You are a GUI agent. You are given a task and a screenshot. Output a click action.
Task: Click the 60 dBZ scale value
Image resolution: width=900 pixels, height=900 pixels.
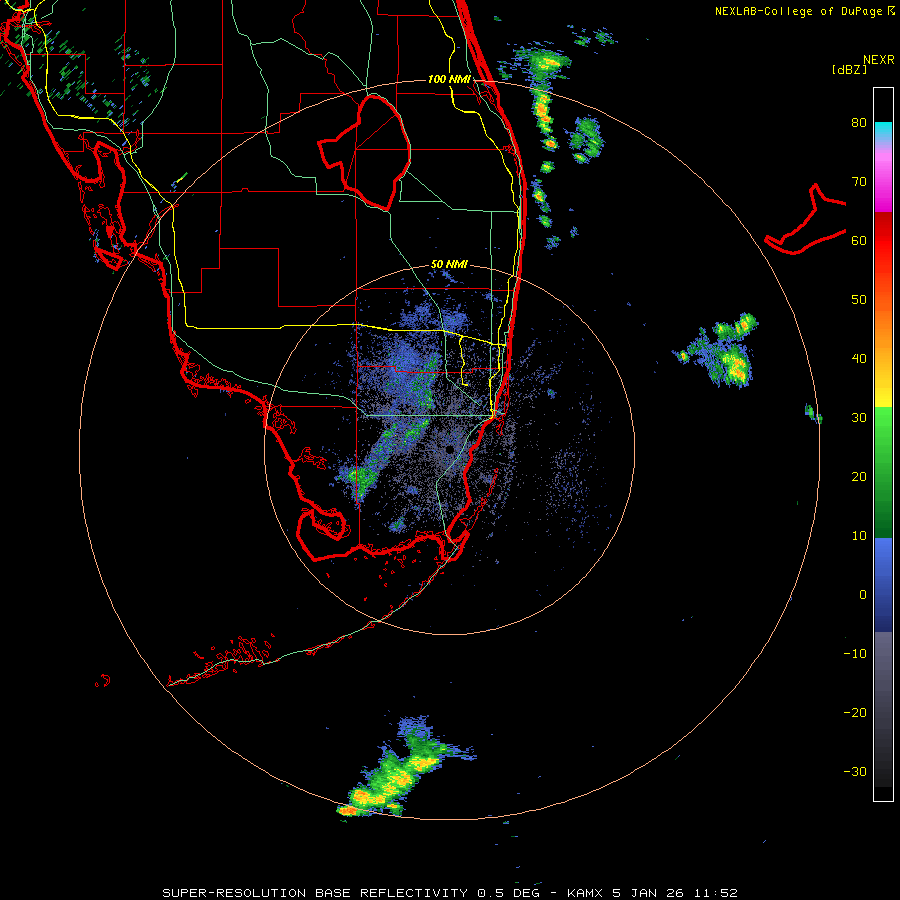[x=859, y=240]
